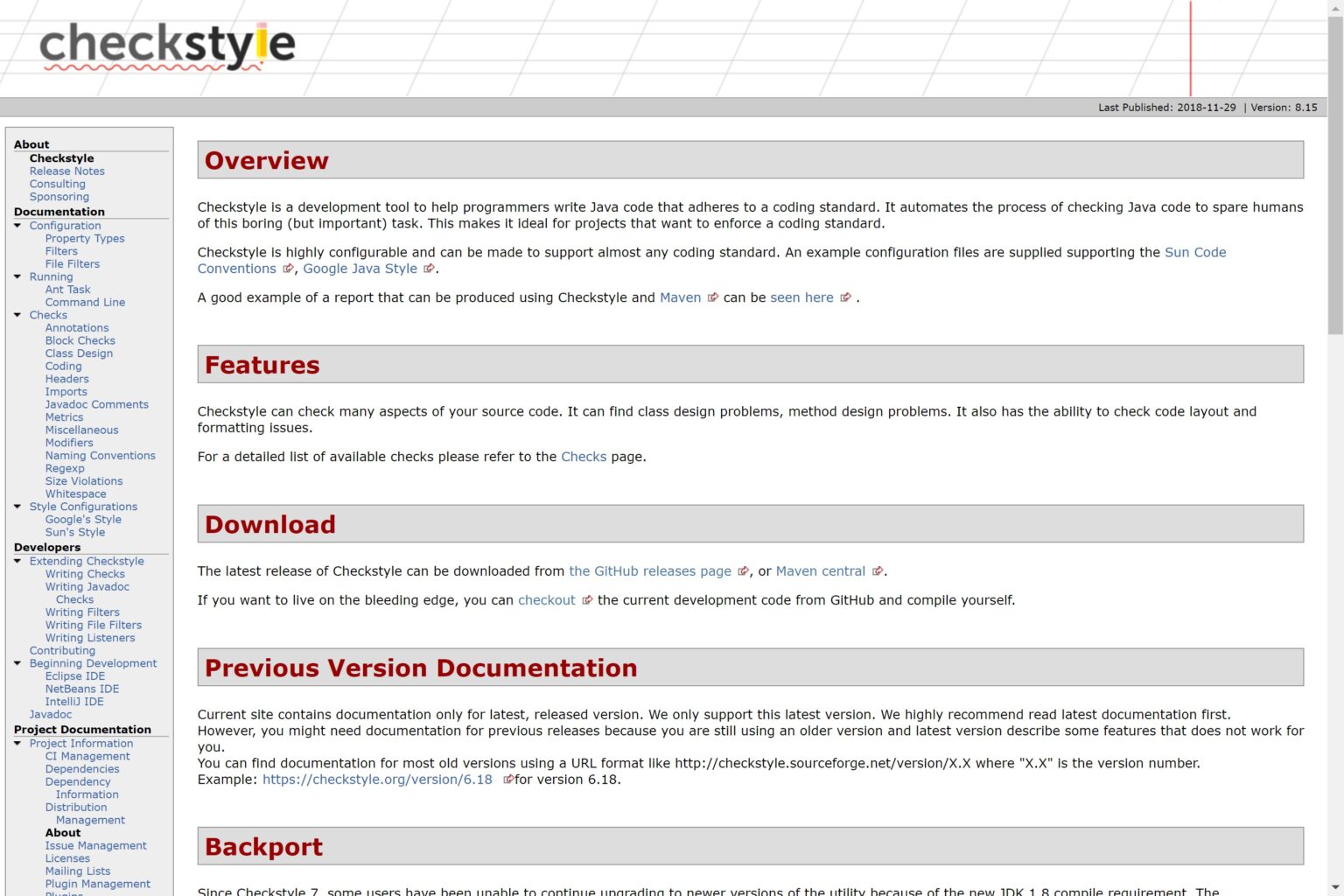The height and width of the screenshot is (896, 1344).
Task: Click external icon after GitHub releases page
Action: 743,571
